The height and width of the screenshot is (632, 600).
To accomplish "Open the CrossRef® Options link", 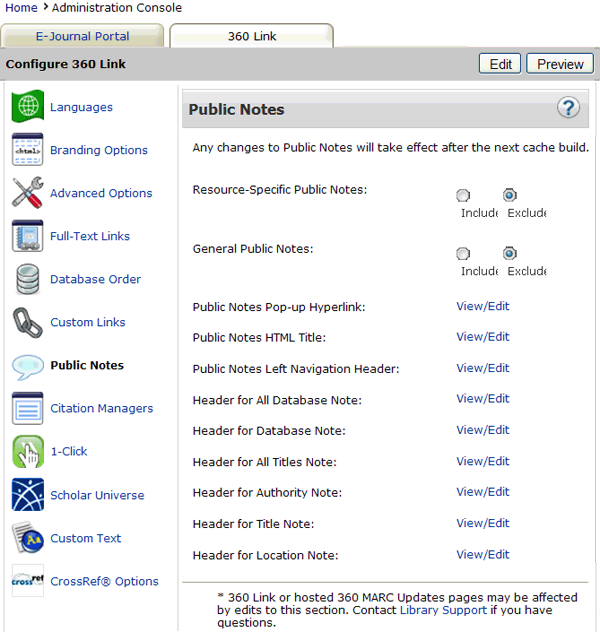I will click(x=104, y=581).
